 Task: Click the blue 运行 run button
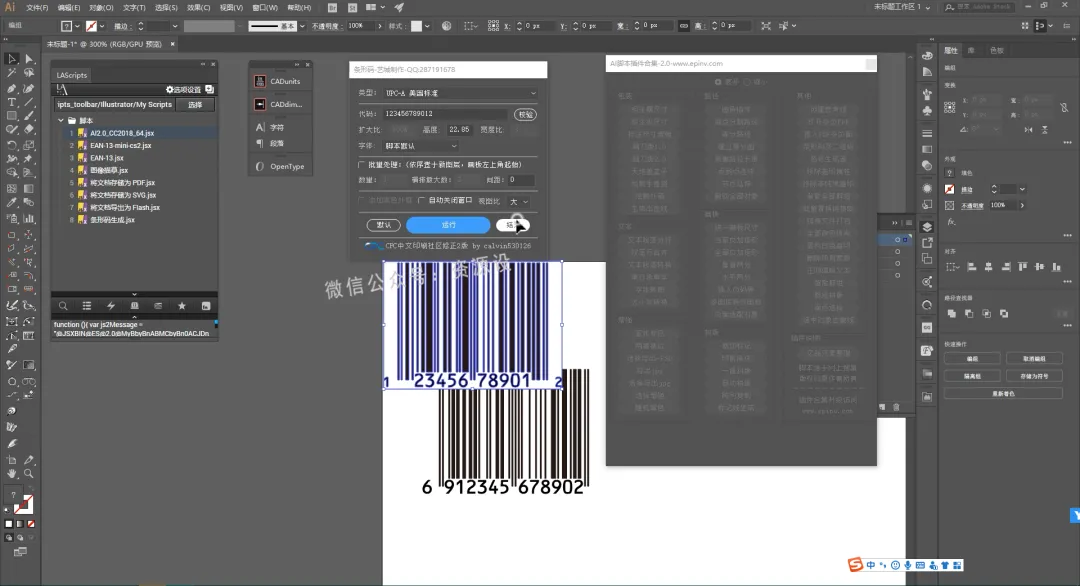click(448, 225)
